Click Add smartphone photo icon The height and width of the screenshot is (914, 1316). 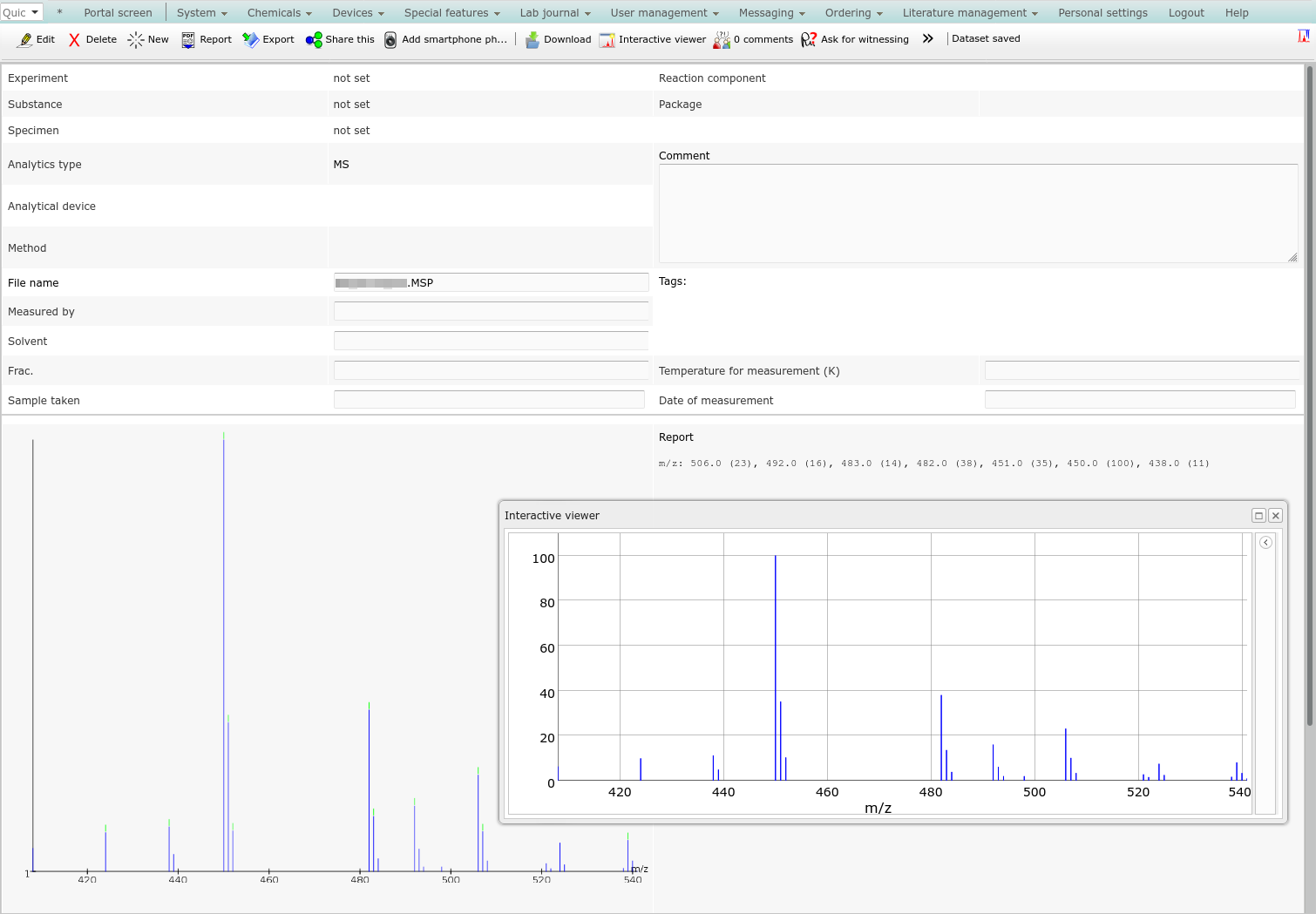(x=390, y=40)
